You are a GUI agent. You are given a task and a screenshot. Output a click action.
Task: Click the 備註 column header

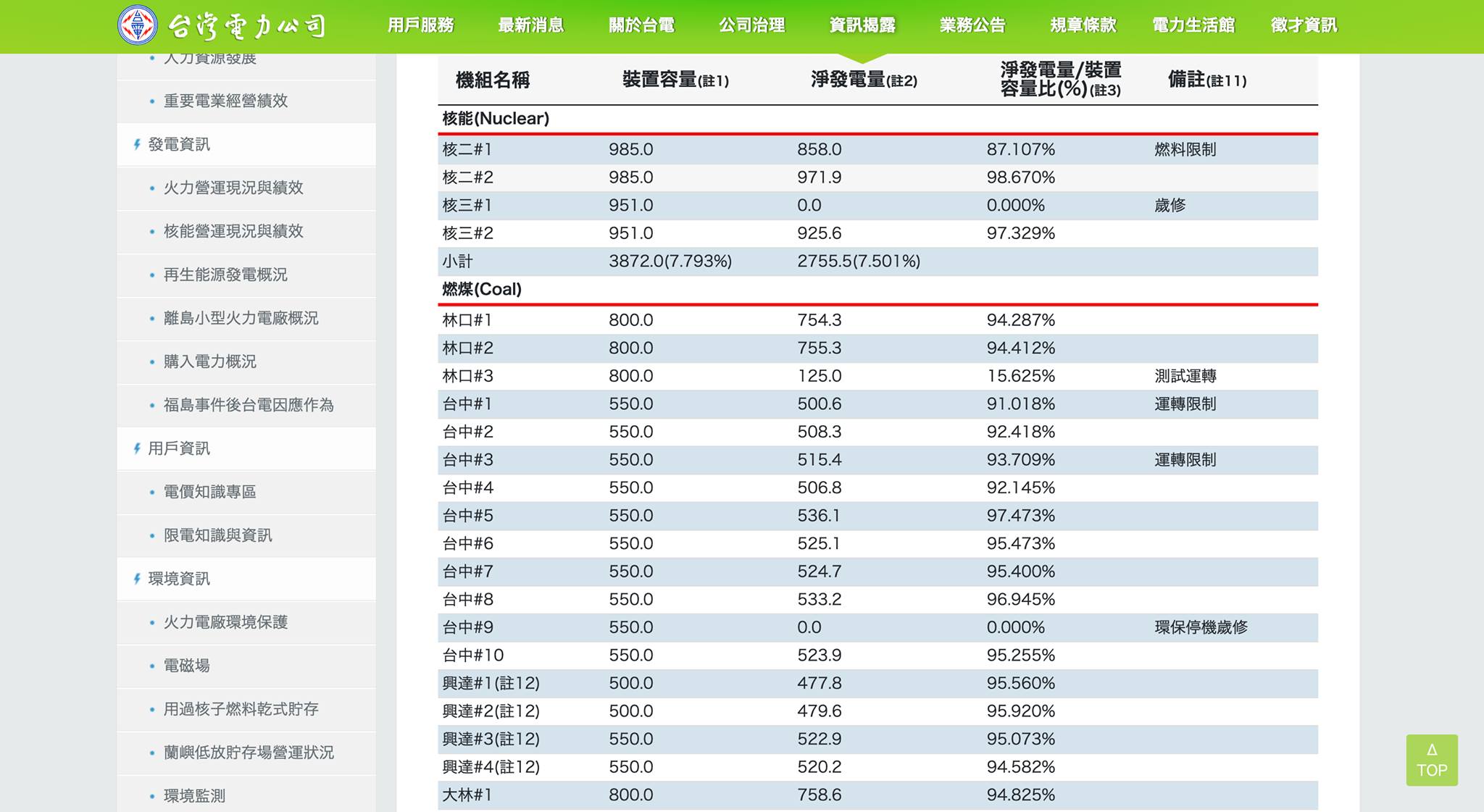pyautogui.click(x=1207, y=80)
